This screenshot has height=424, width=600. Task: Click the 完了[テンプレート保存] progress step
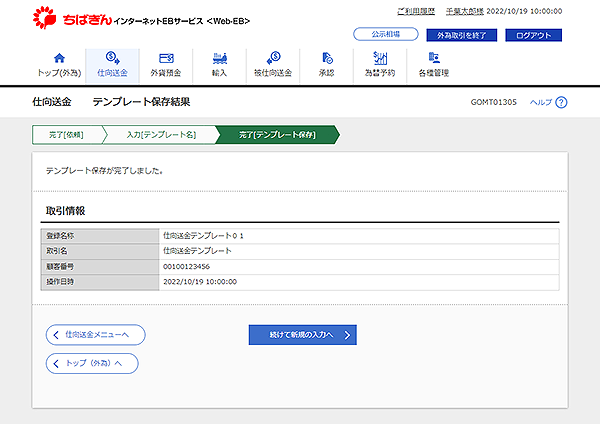point(277,135)
